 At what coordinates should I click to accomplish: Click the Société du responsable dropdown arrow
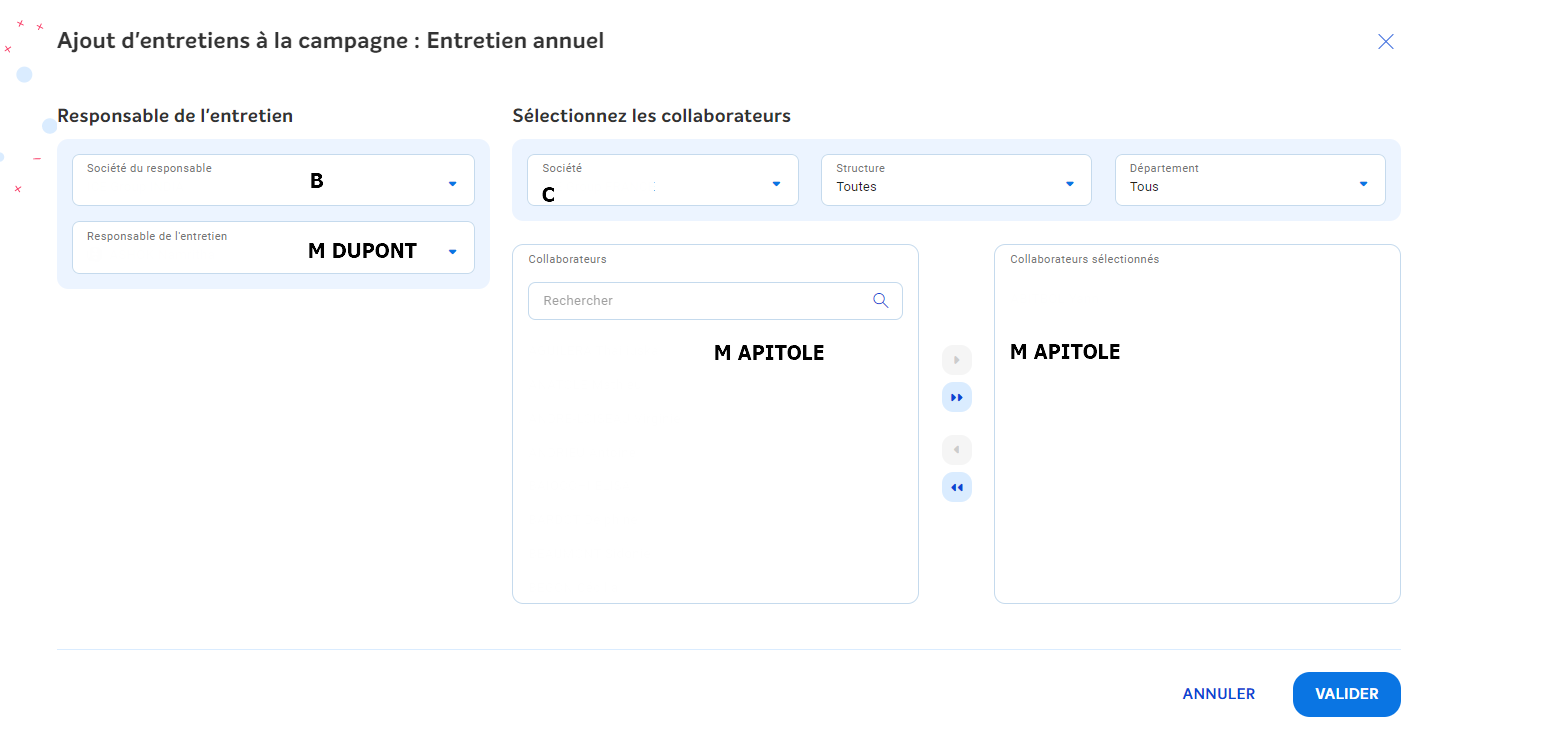452,184
